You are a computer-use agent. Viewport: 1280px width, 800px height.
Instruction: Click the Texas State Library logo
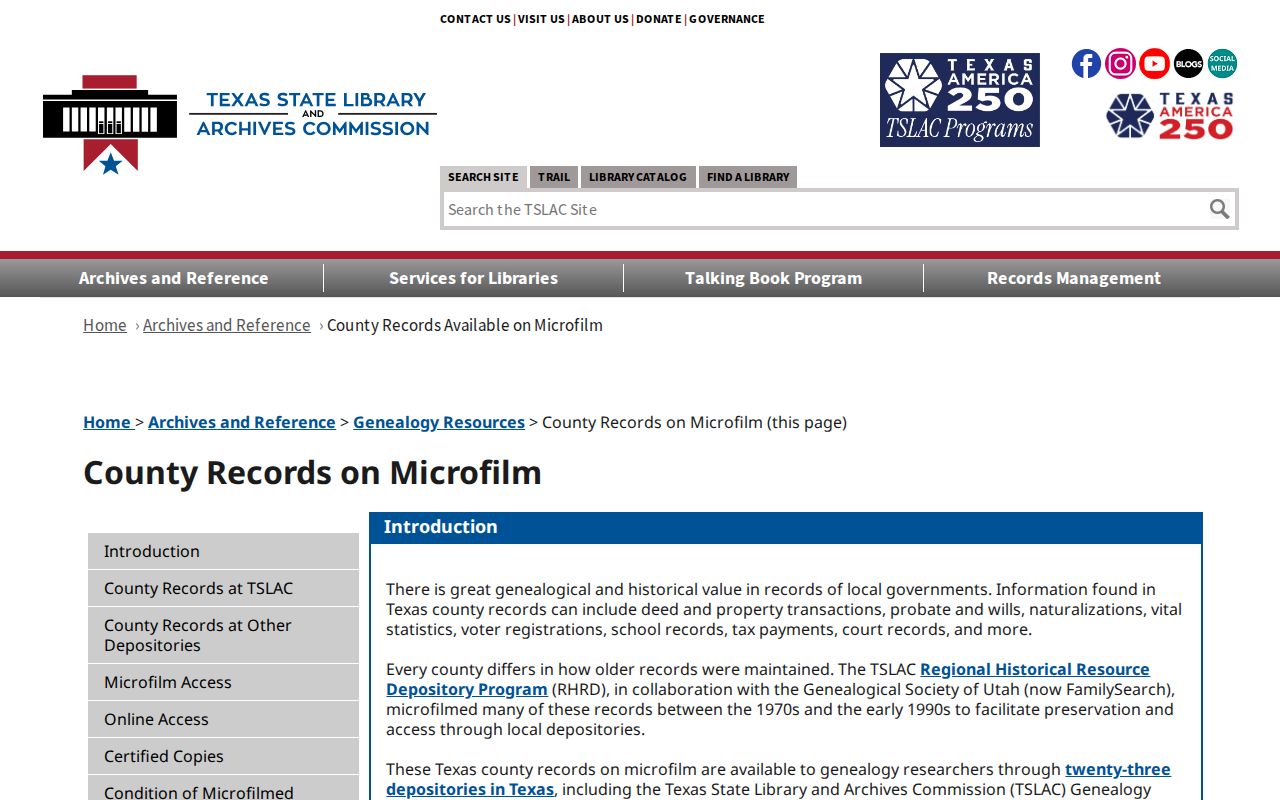(240, 124)
